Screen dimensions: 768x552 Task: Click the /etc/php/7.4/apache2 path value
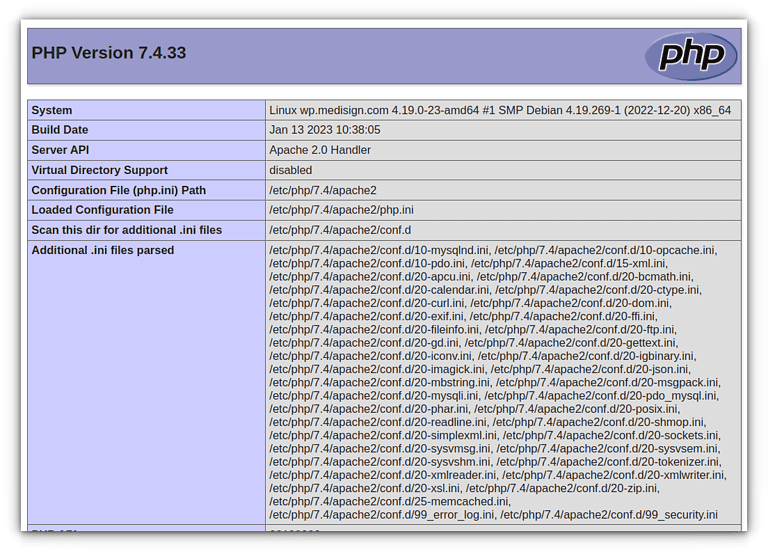point(322,190)
